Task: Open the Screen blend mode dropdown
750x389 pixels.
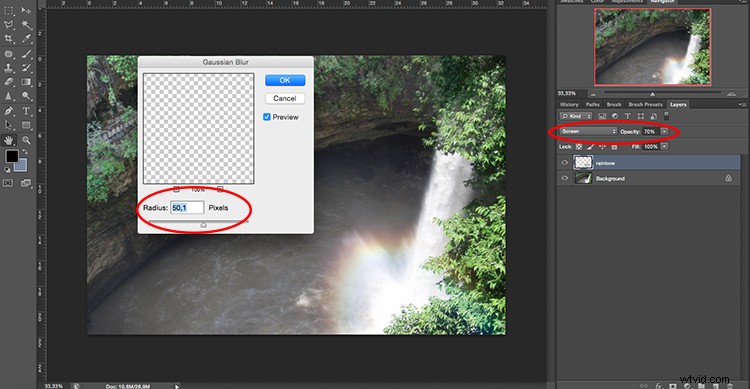Action: point(589,131)
